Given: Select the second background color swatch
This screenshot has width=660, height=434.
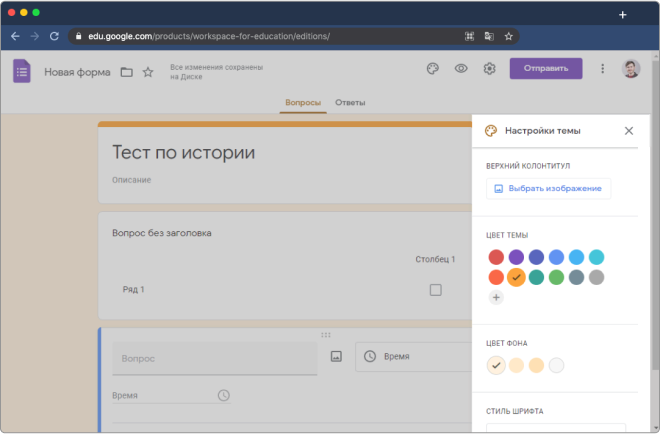Looking at the screenshot, I should [x=516, y=365].
